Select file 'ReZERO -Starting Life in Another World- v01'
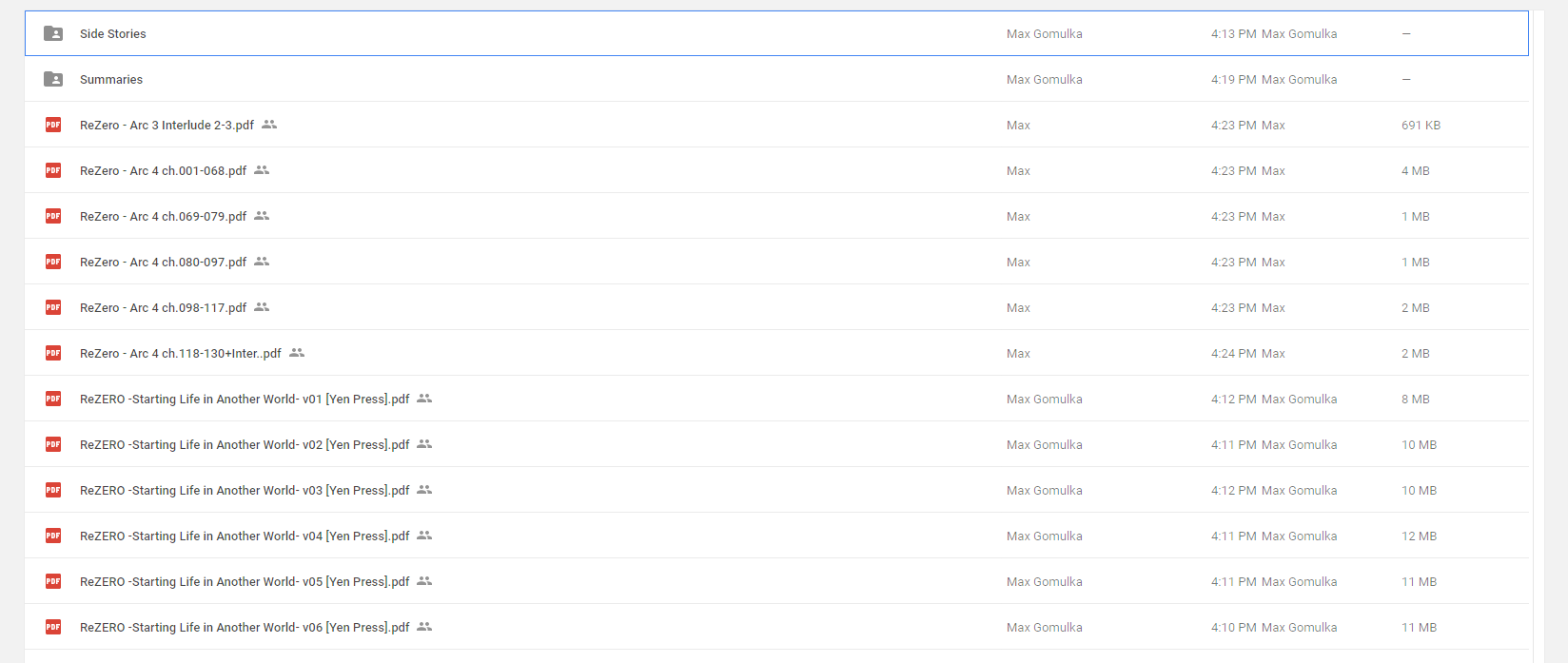This screenshot has height=663, width=1568. click(x=245, y=399)
